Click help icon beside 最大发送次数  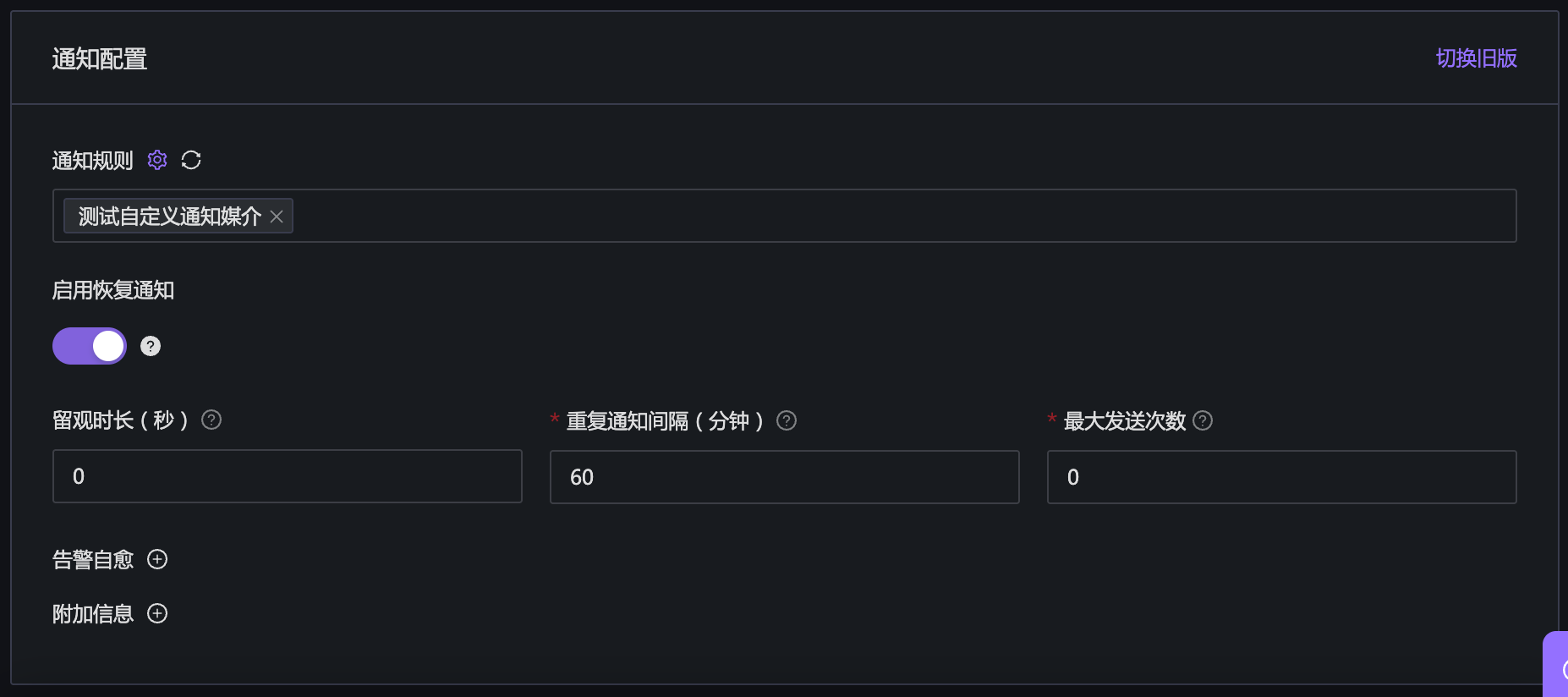pos(1203,420)
